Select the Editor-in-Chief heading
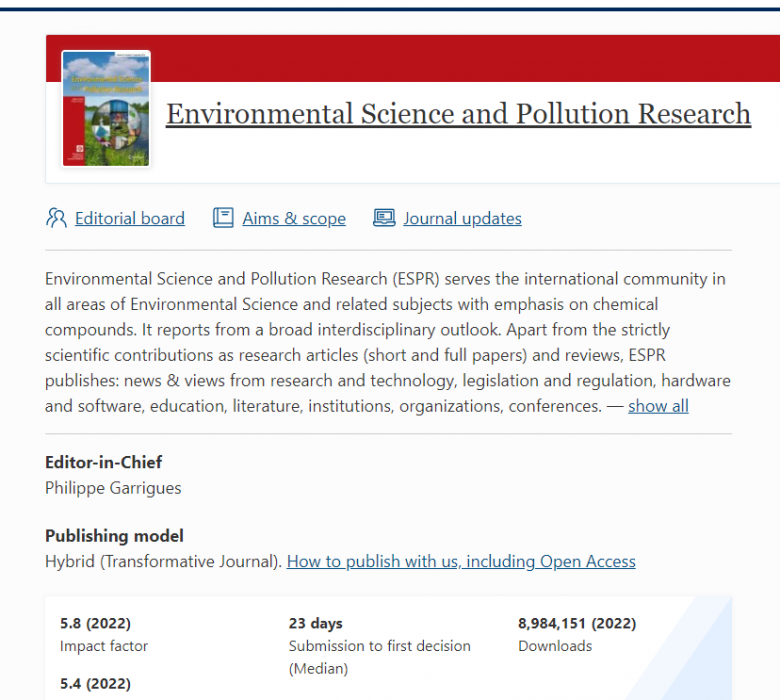The image size is (780, 700). [103, 462]
